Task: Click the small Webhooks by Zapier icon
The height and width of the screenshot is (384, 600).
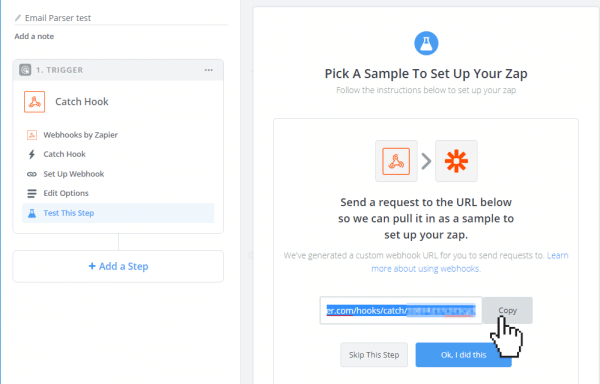Action: (x=32, y=135)
